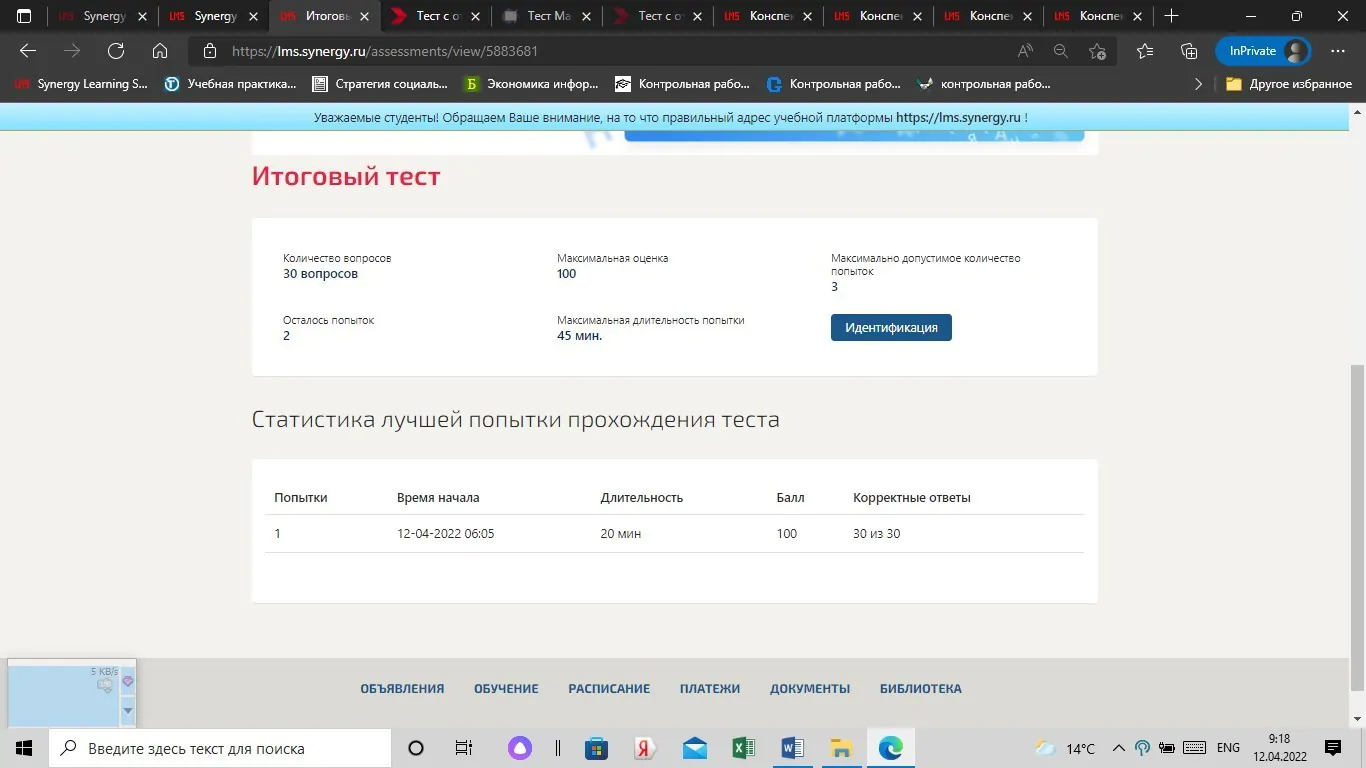Launch Word from the taskbar
1366x768 pixels.
[792, 748]
